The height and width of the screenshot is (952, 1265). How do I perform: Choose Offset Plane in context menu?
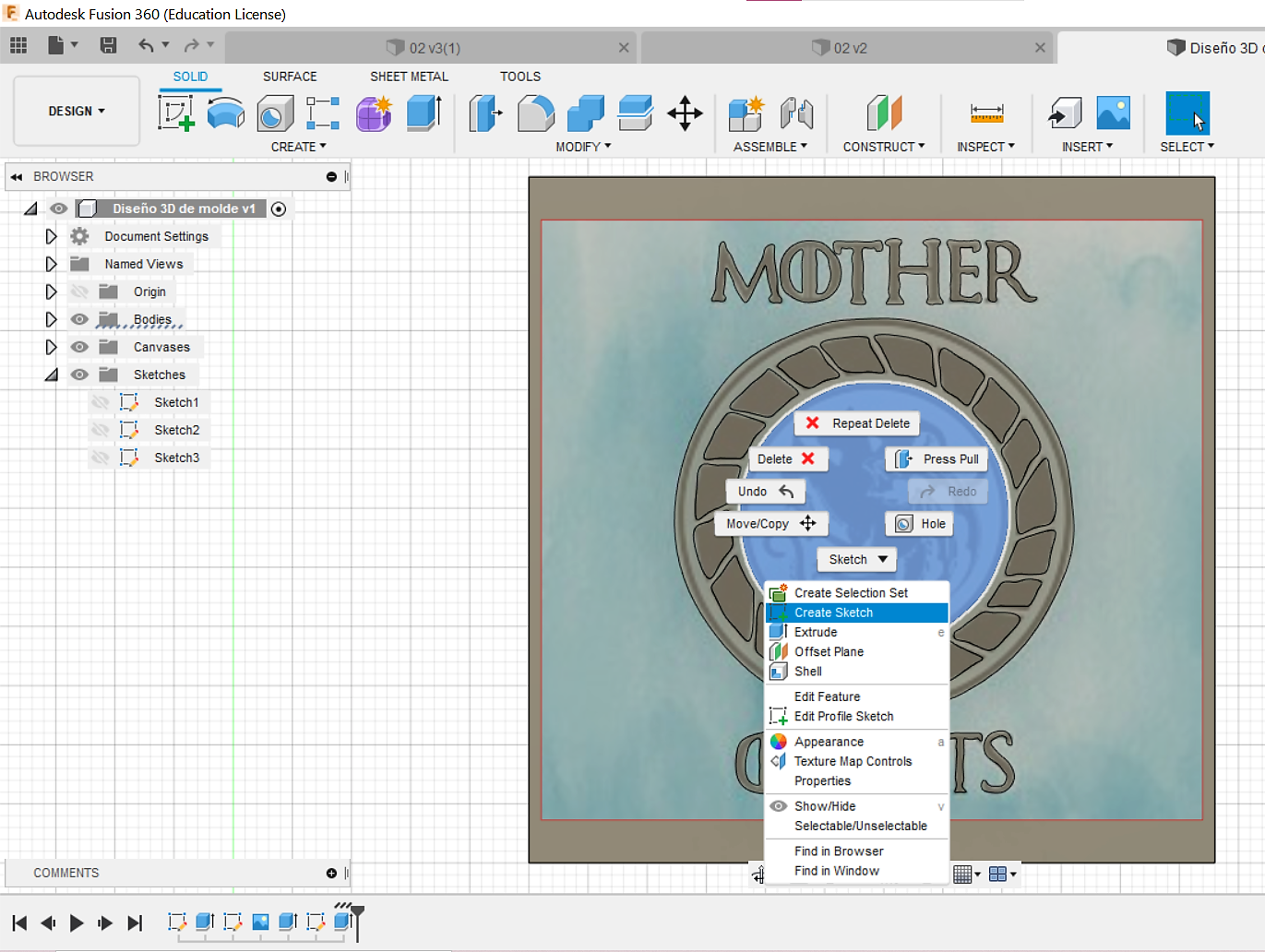click(857, 651)
